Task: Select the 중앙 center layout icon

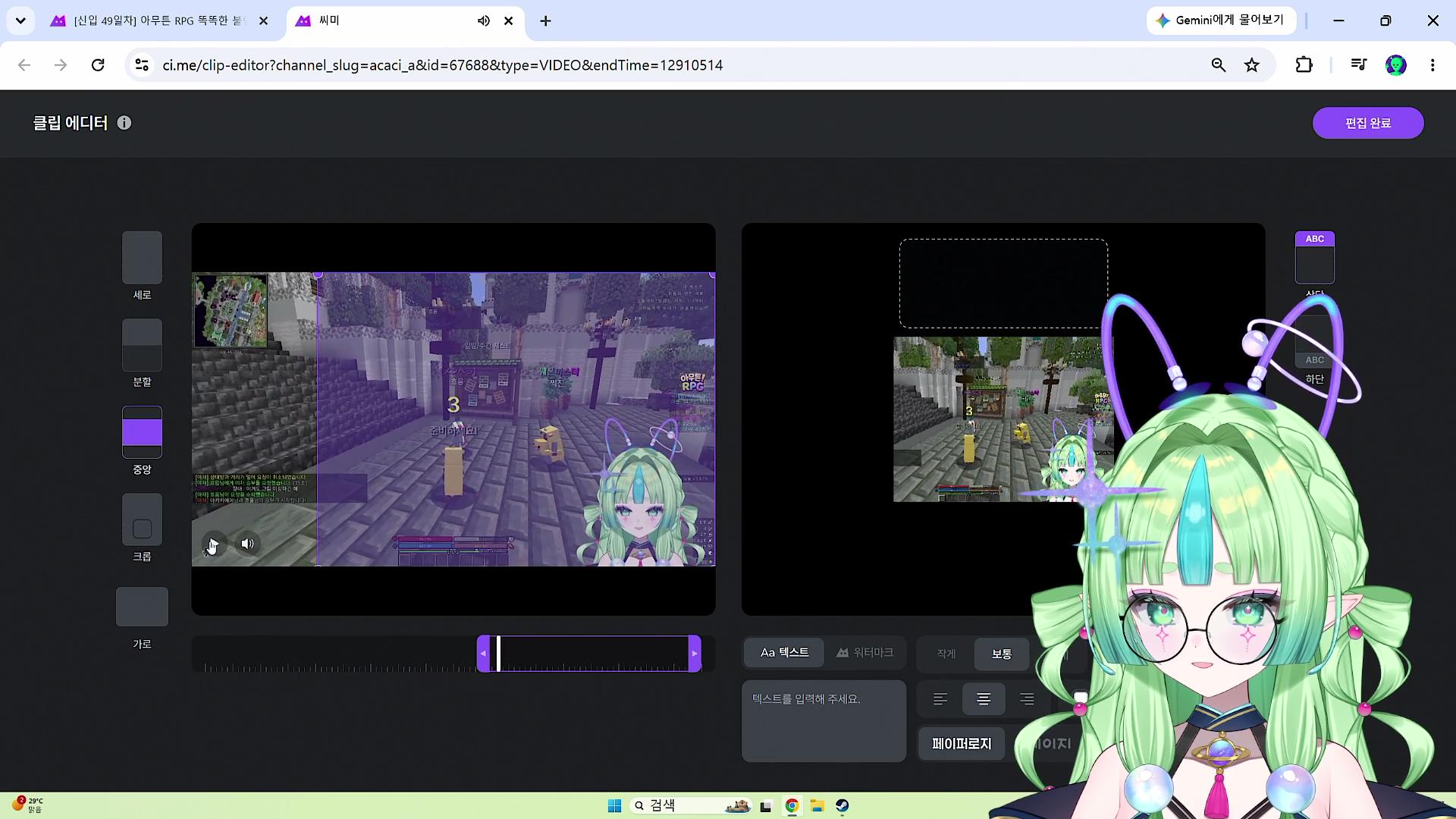Action: click(x=142, y=432)
